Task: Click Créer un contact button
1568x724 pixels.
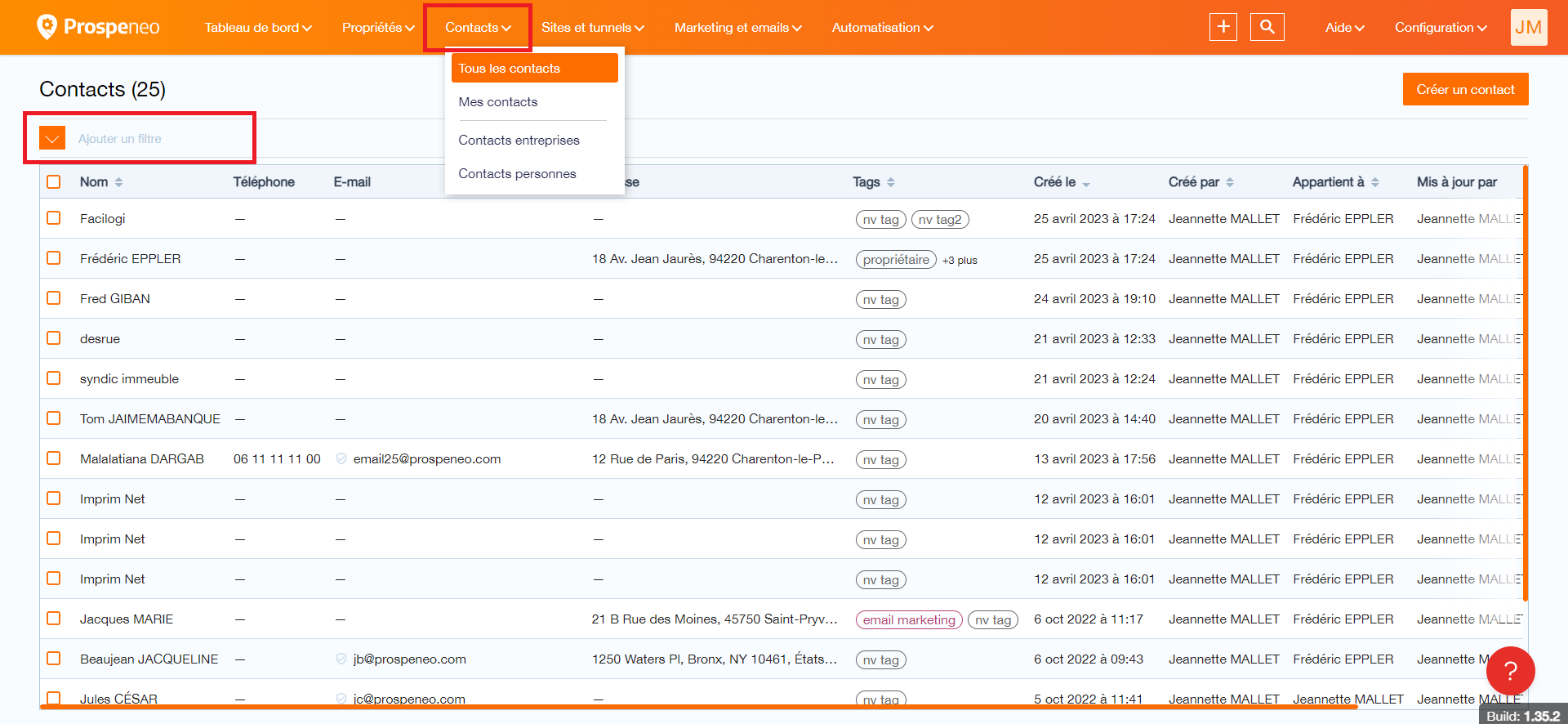Action: (x=1466, y=89)
